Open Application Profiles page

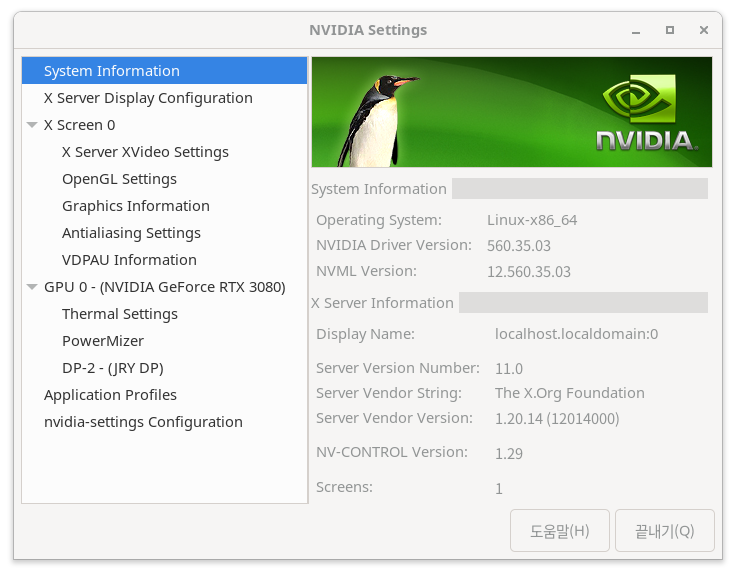(110, 395)
